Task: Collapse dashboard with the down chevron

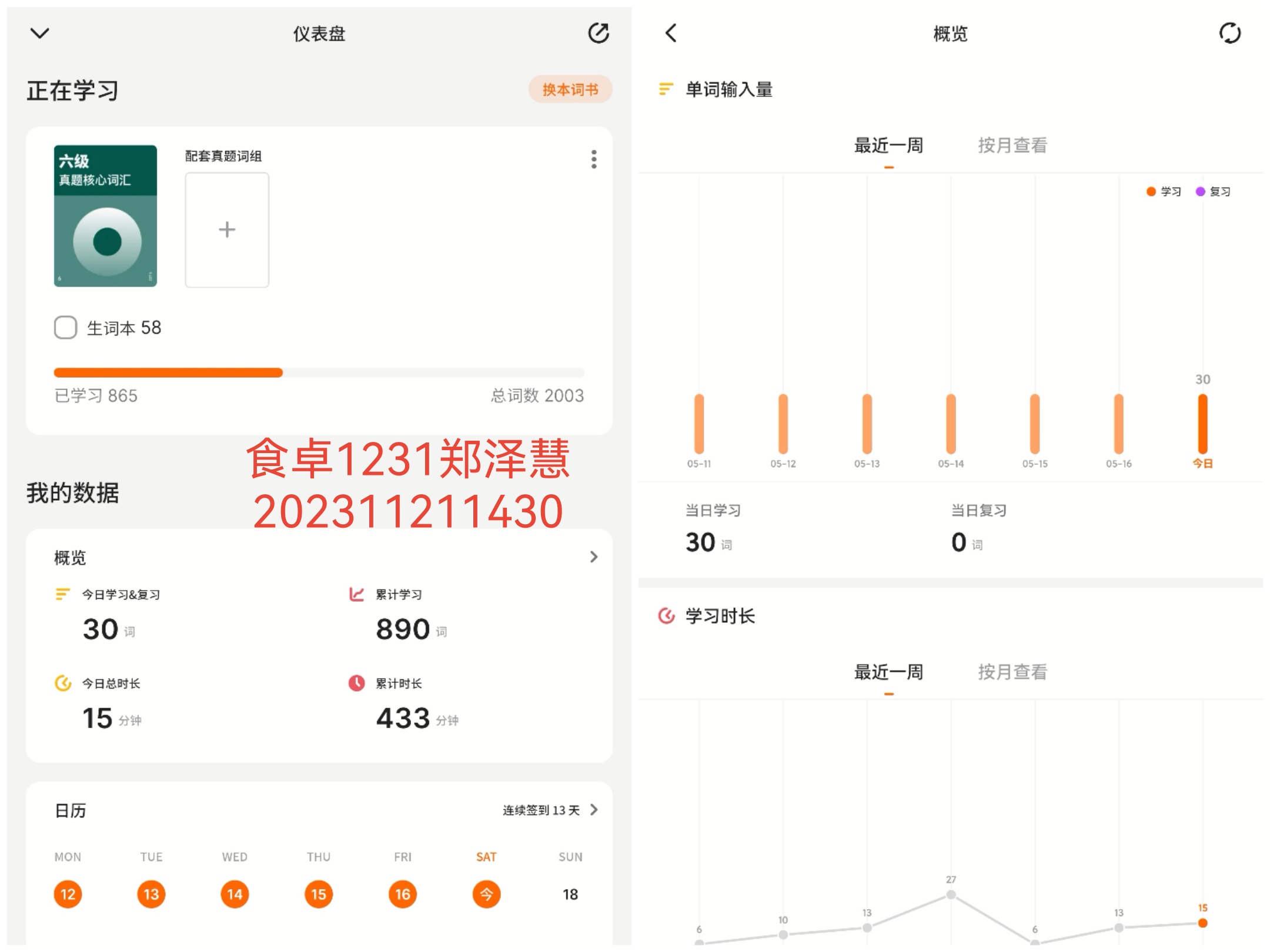Action: click(39, 33)
